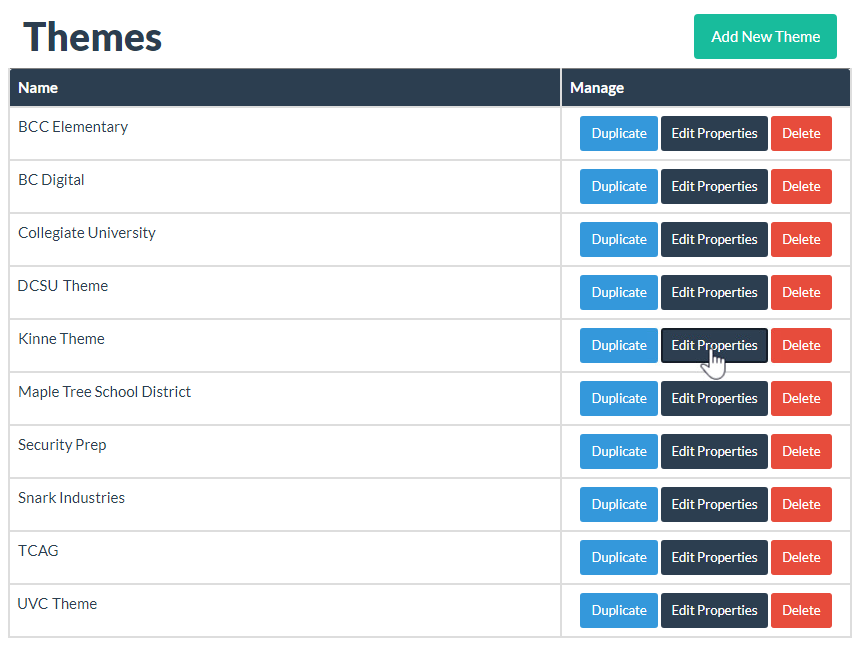Click the DCSU Theme name
Screen dimensions: 860x646
point(63,286)
